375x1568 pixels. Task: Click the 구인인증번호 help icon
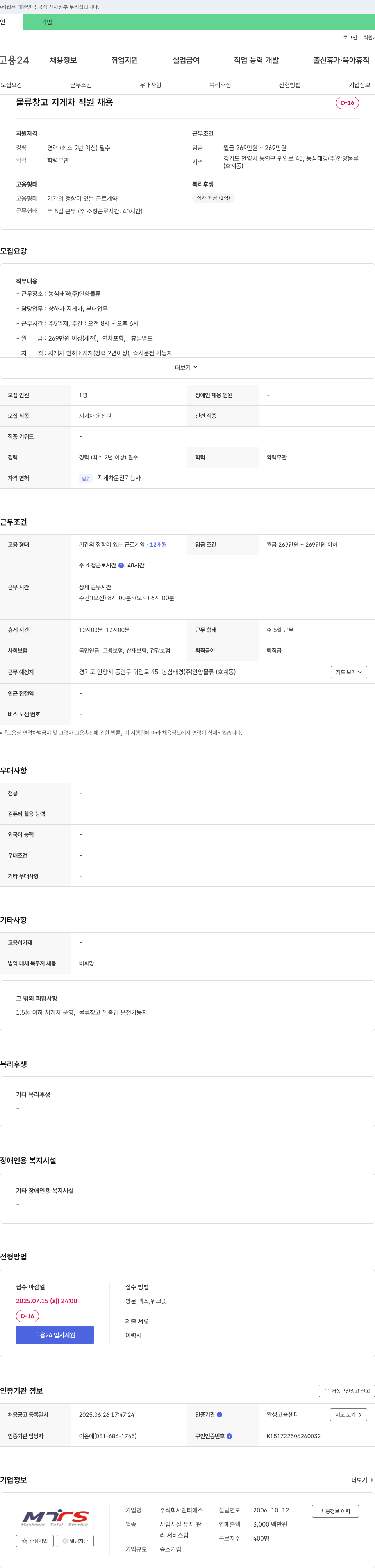click(229, 1436)
